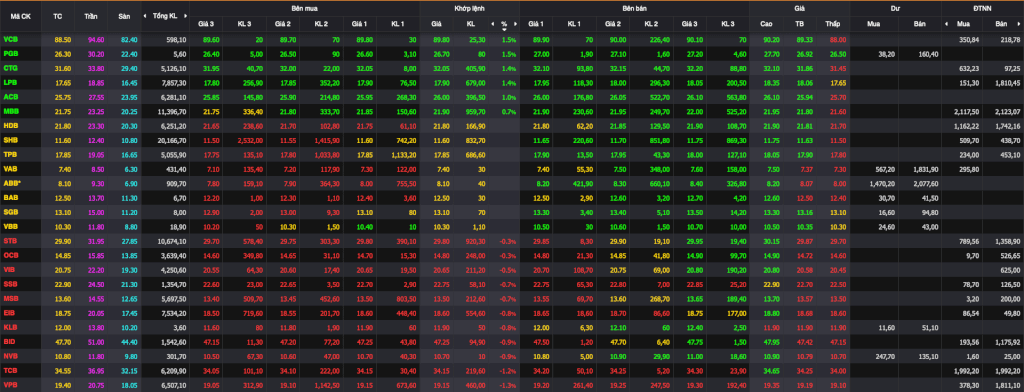Select the Cao high price column header
Viewport: 1024px width, 392px height.
click(766, 24)
